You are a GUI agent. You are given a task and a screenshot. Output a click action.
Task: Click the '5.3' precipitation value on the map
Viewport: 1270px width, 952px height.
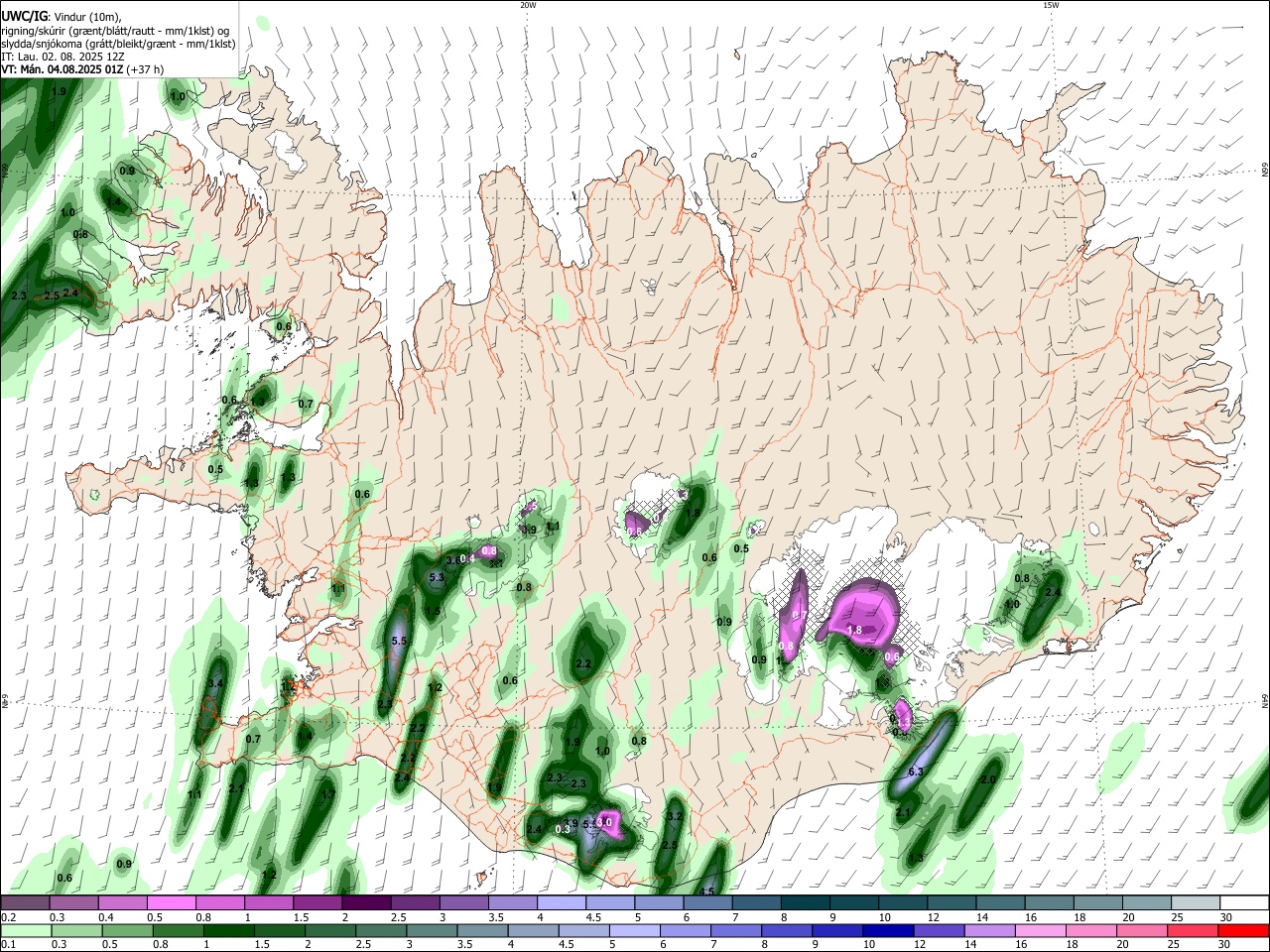pos(437,577)
